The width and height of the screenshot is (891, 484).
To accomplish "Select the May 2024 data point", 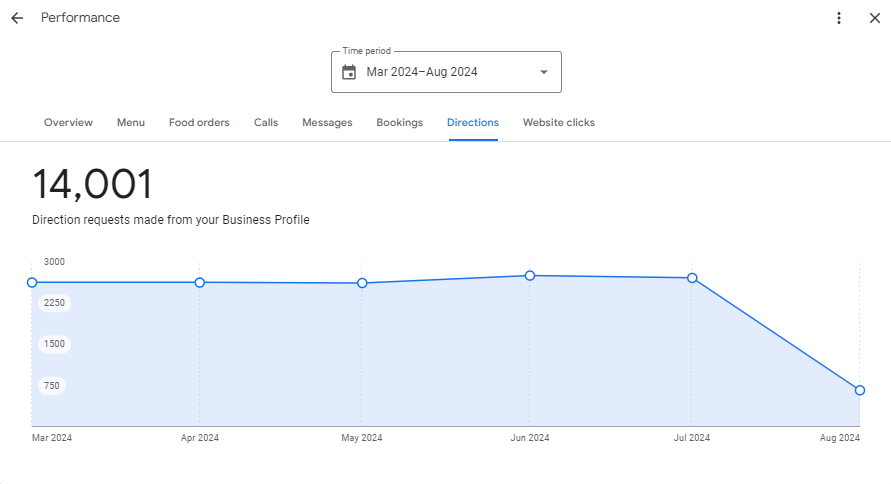I will tap(362, 284).
